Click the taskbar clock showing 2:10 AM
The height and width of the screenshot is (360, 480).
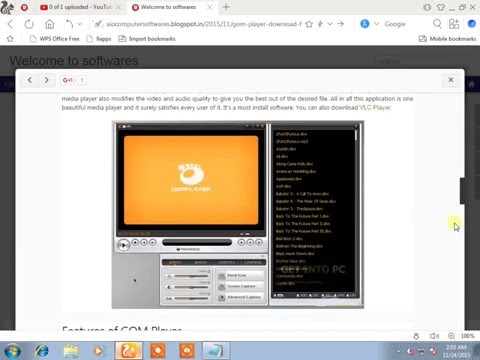(456, 351)
